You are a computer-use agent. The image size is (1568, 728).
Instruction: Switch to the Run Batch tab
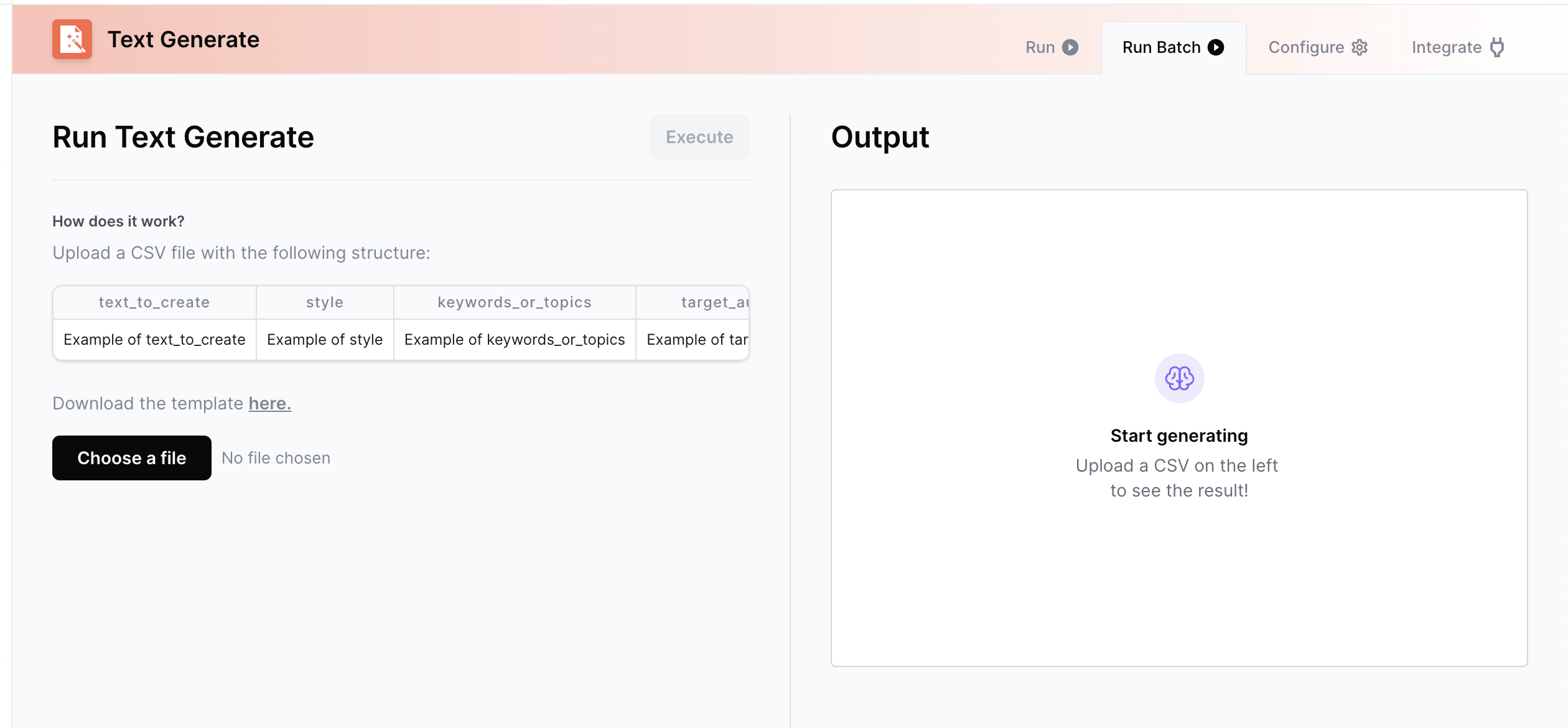click(1161, 47)
